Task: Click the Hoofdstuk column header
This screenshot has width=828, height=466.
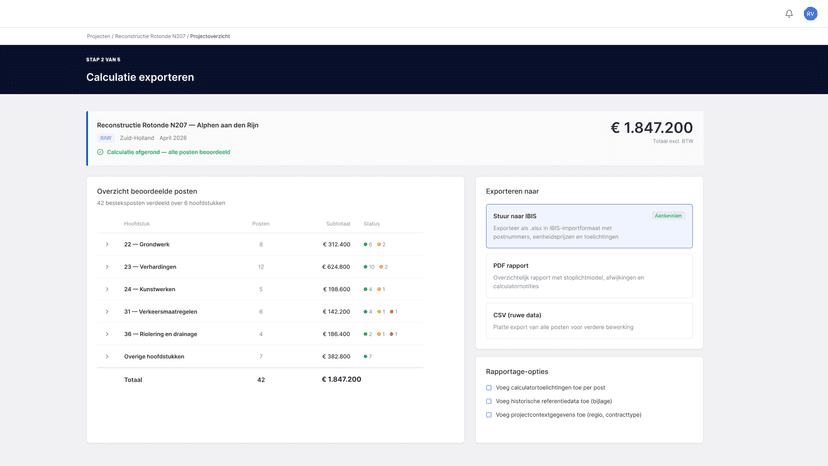Action: [x=137, y=224]
